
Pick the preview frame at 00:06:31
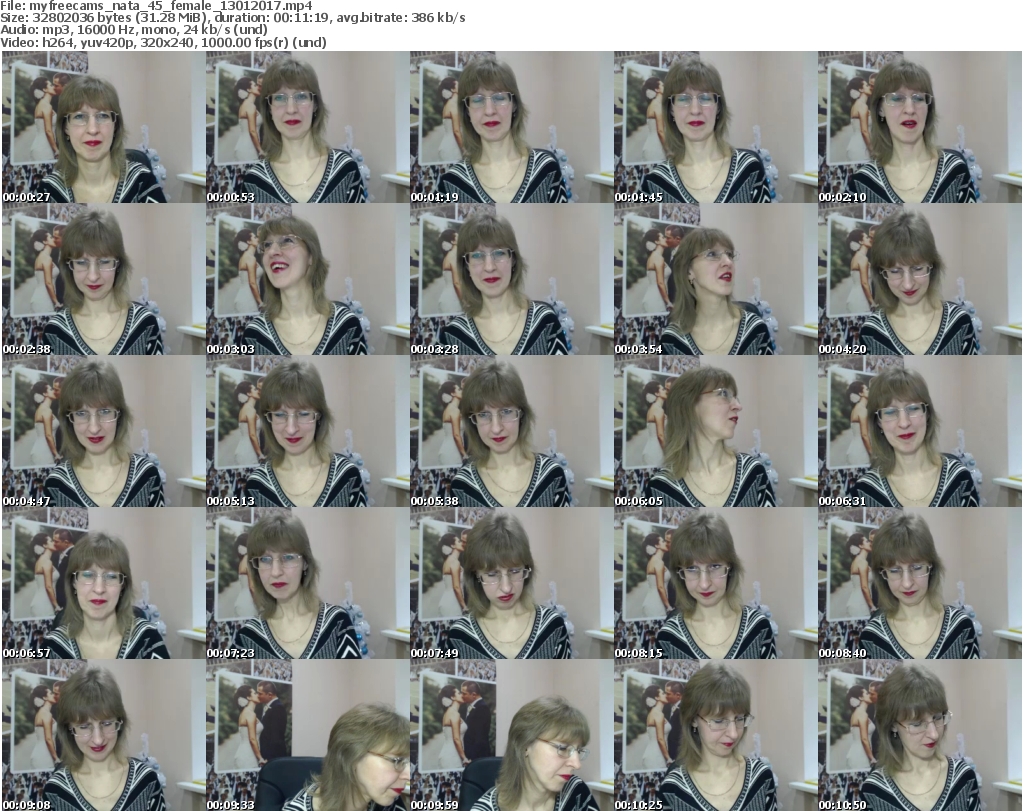tap(920, 432)
